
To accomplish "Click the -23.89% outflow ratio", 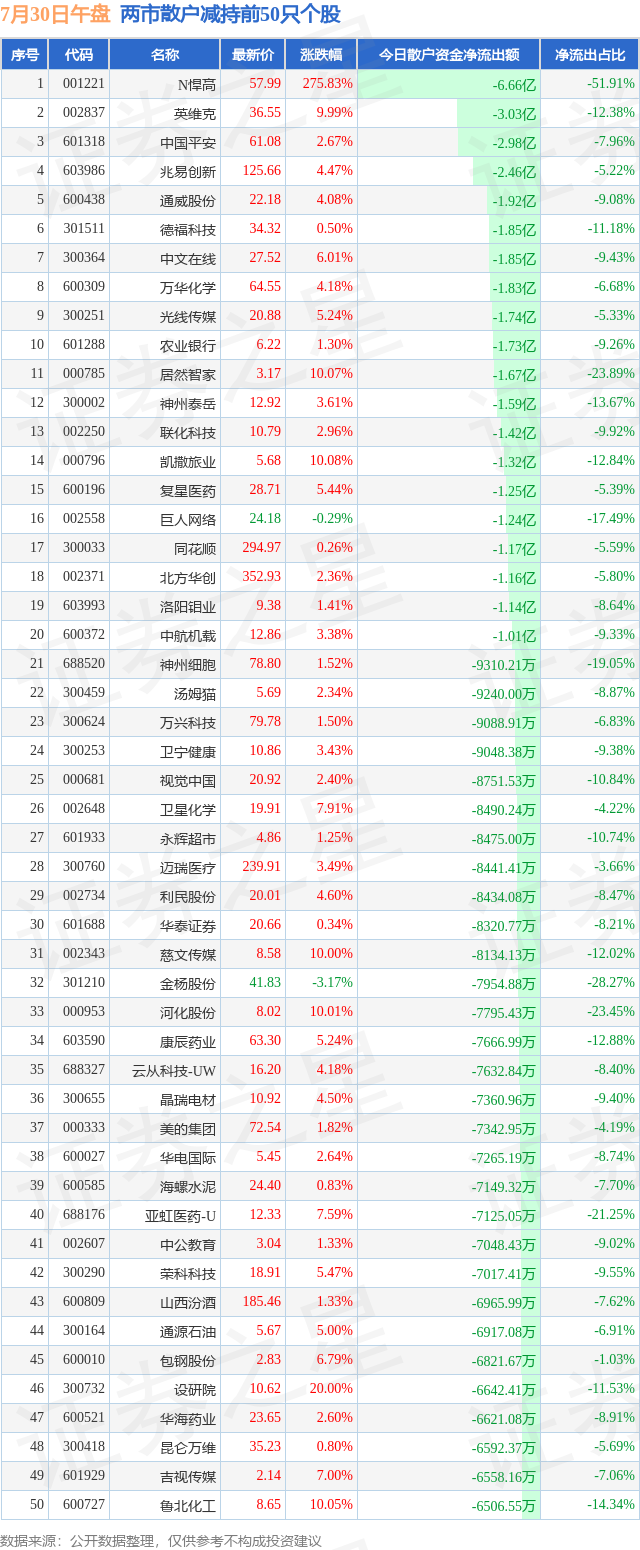I will coord(610,374).
